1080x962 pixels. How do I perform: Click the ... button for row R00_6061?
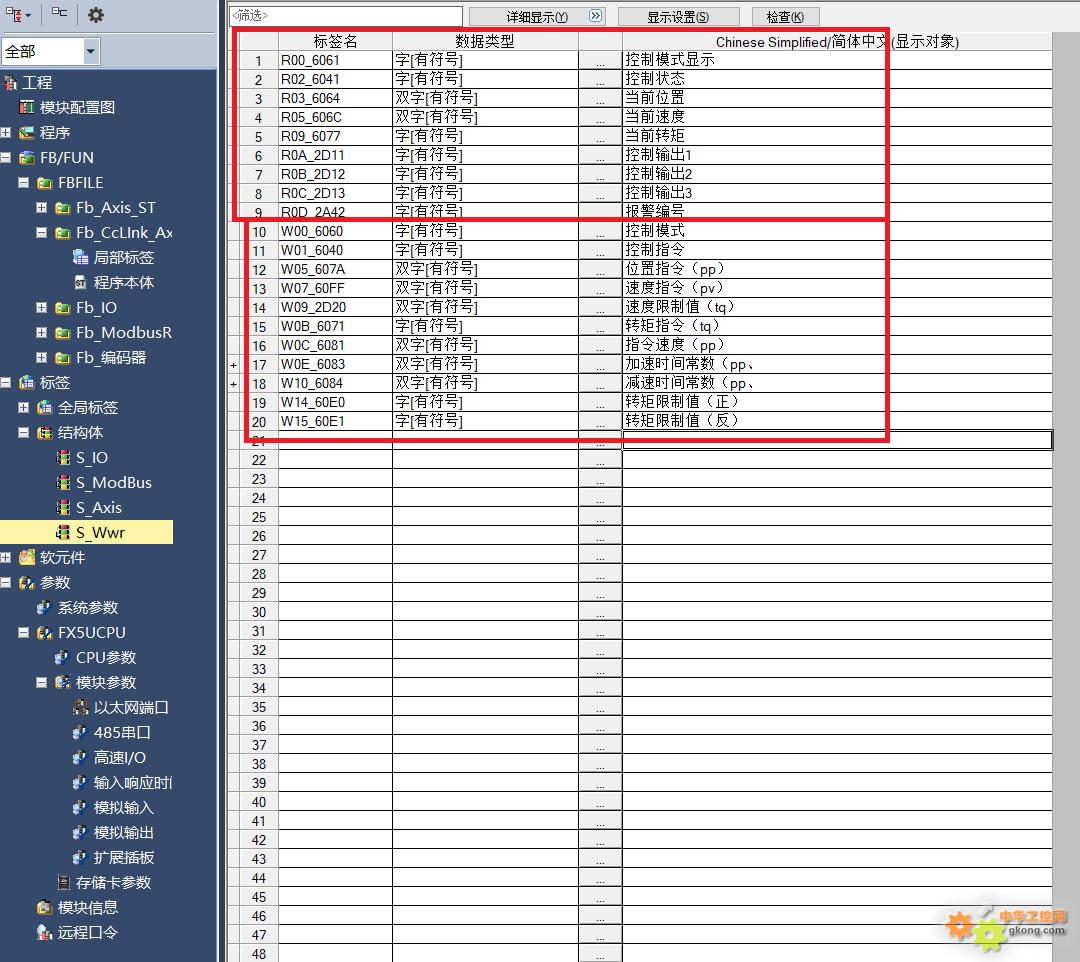pos(600,61)
